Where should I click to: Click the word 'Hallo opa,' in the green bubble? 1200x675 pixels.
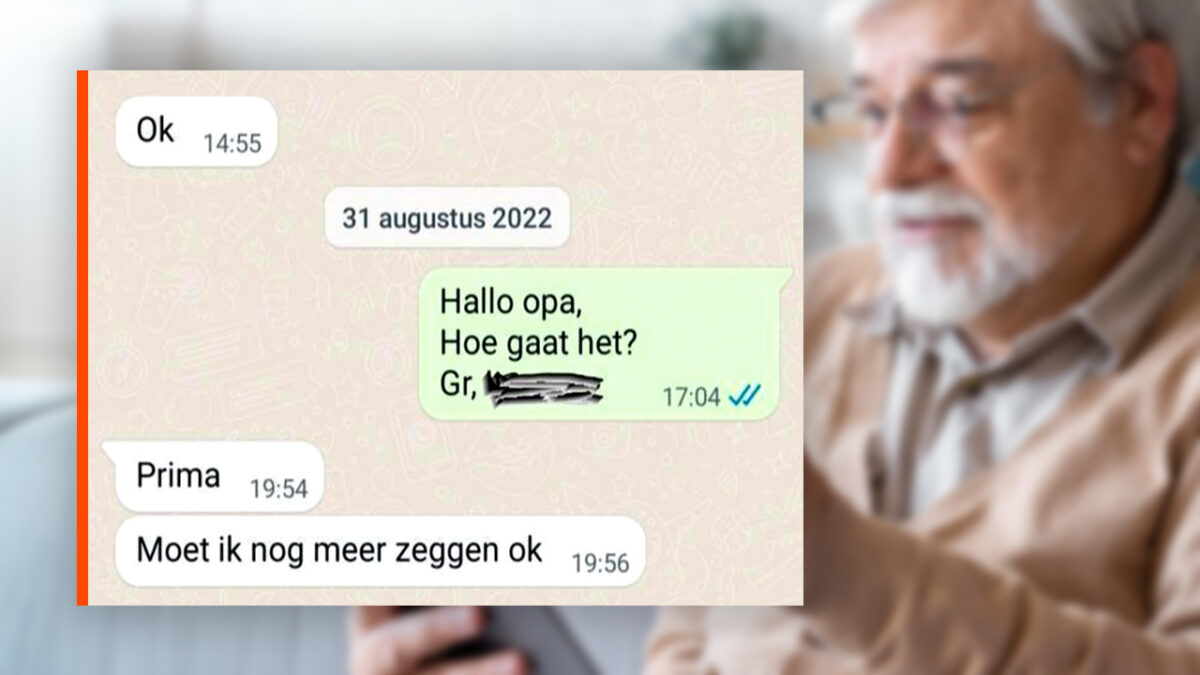pos(511,300)
